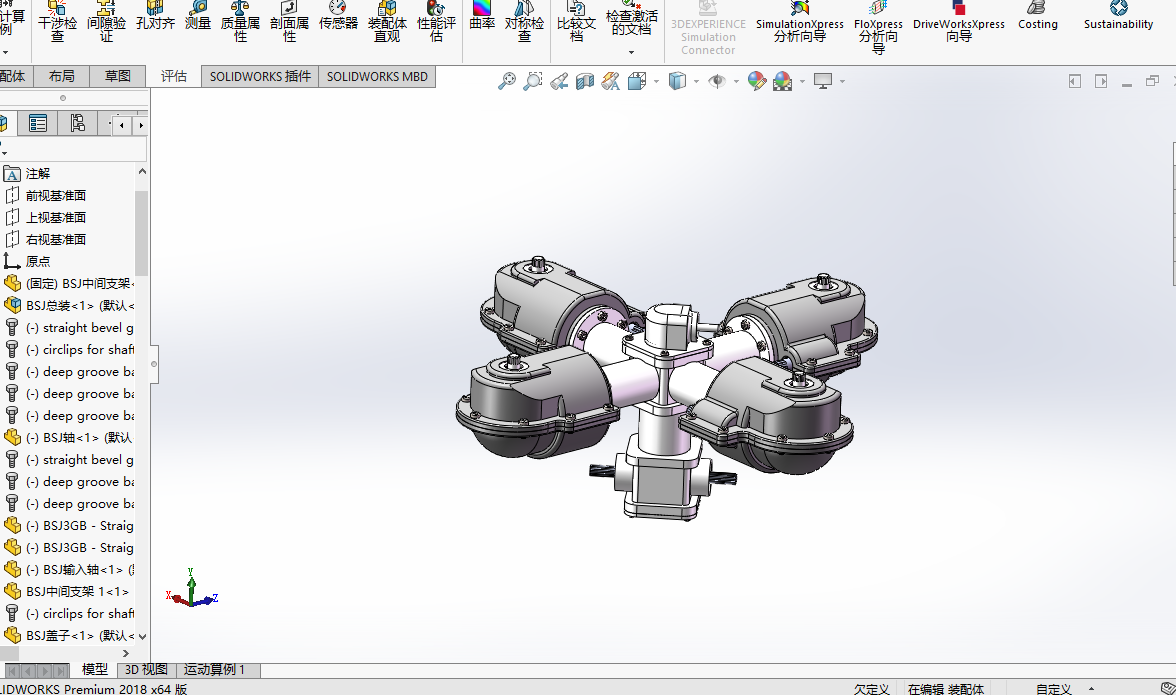Image resolution: width=1176 pixels, height=695 pixels.
Task: Launch the 孔对齐 hole alignment check
Action: (155, 16)
